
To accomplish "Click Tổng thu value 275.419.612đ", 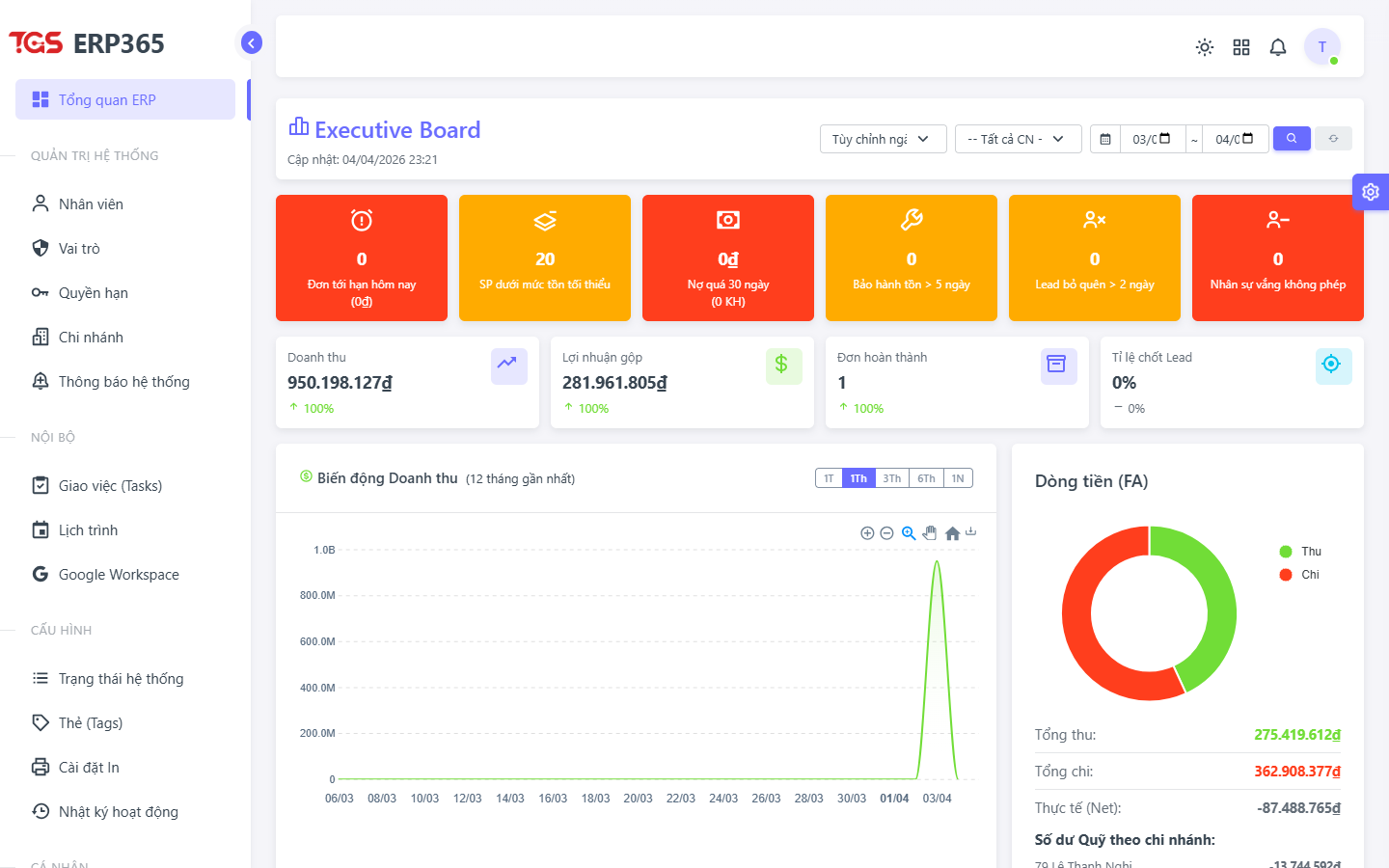I will click(x=1297, y=735).
